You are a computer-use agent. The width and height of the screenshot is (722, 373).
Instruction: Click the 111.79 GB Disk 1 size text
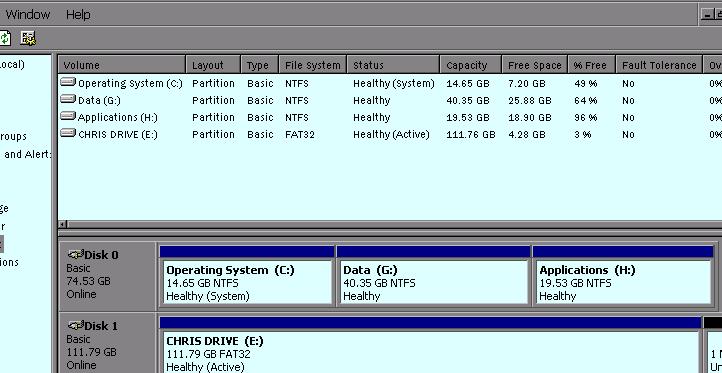[91, 352]
